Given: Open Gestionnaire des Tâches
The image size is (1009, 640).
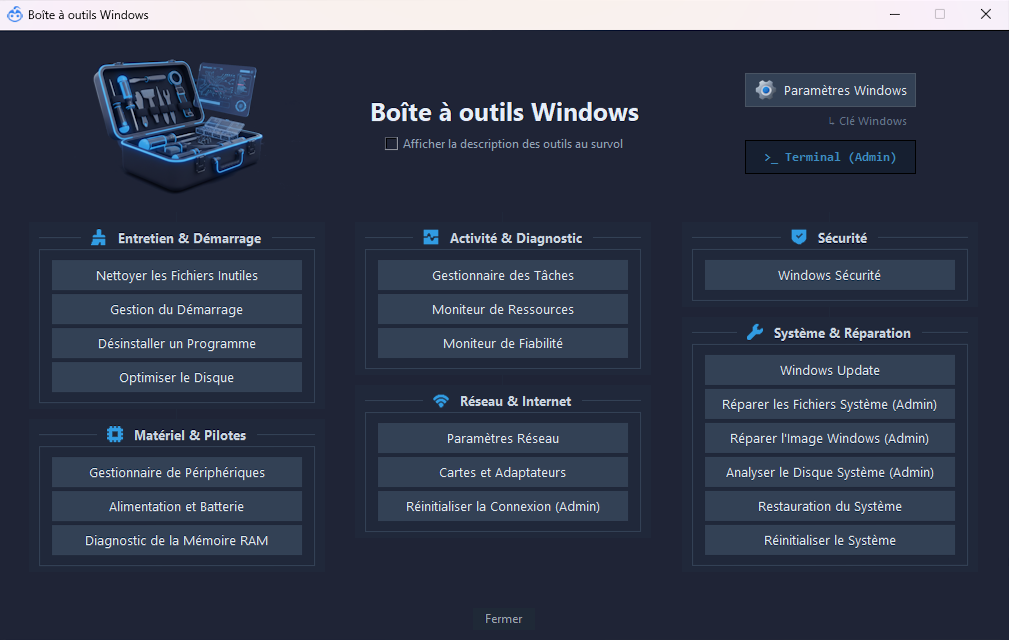Looking at the screenshot, I should point(503,275).
